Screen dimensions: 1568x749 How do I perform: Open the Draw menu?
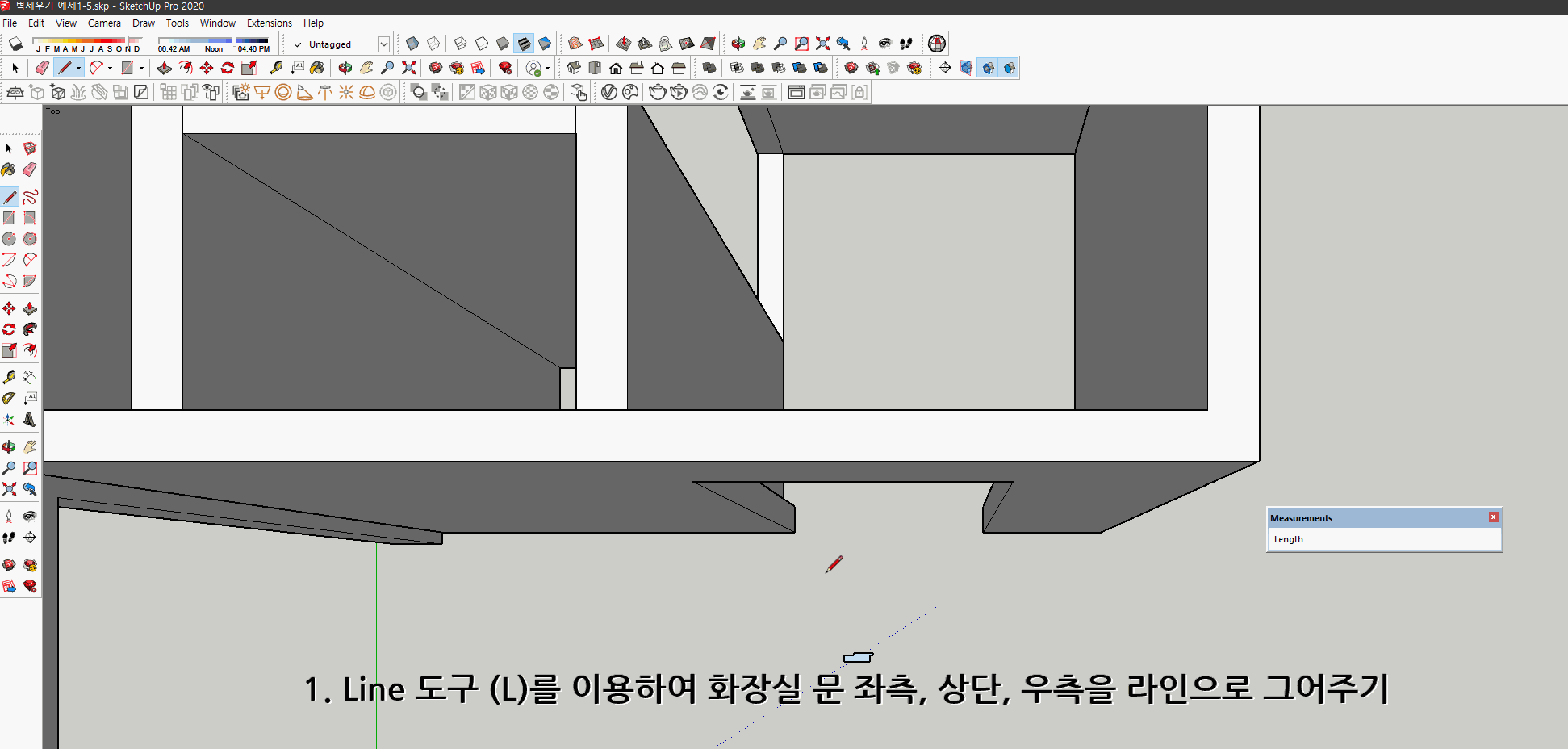point(143,23)
